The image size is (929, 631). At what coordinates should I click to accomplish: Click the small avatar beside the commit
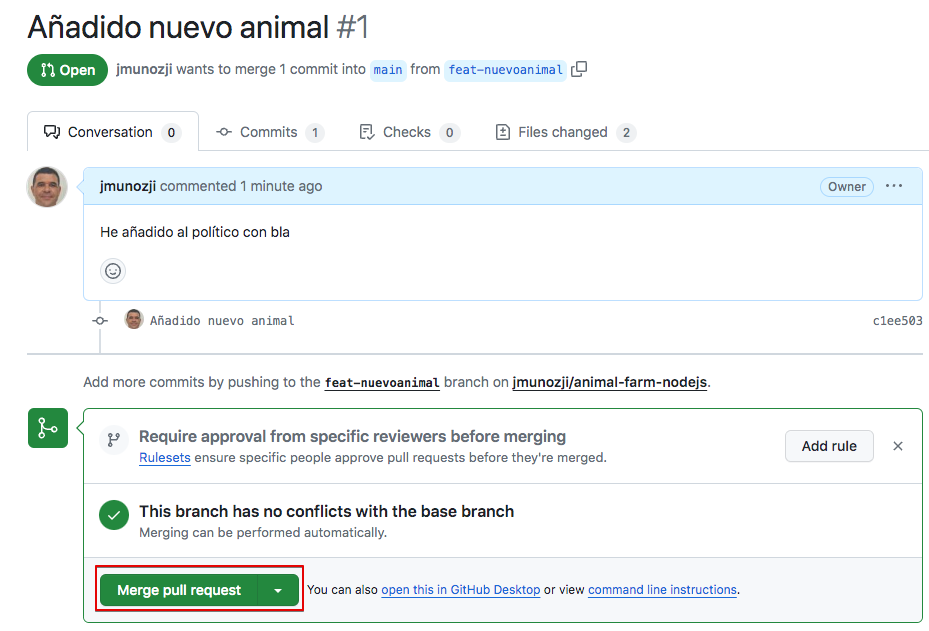(x=134, y=320)
